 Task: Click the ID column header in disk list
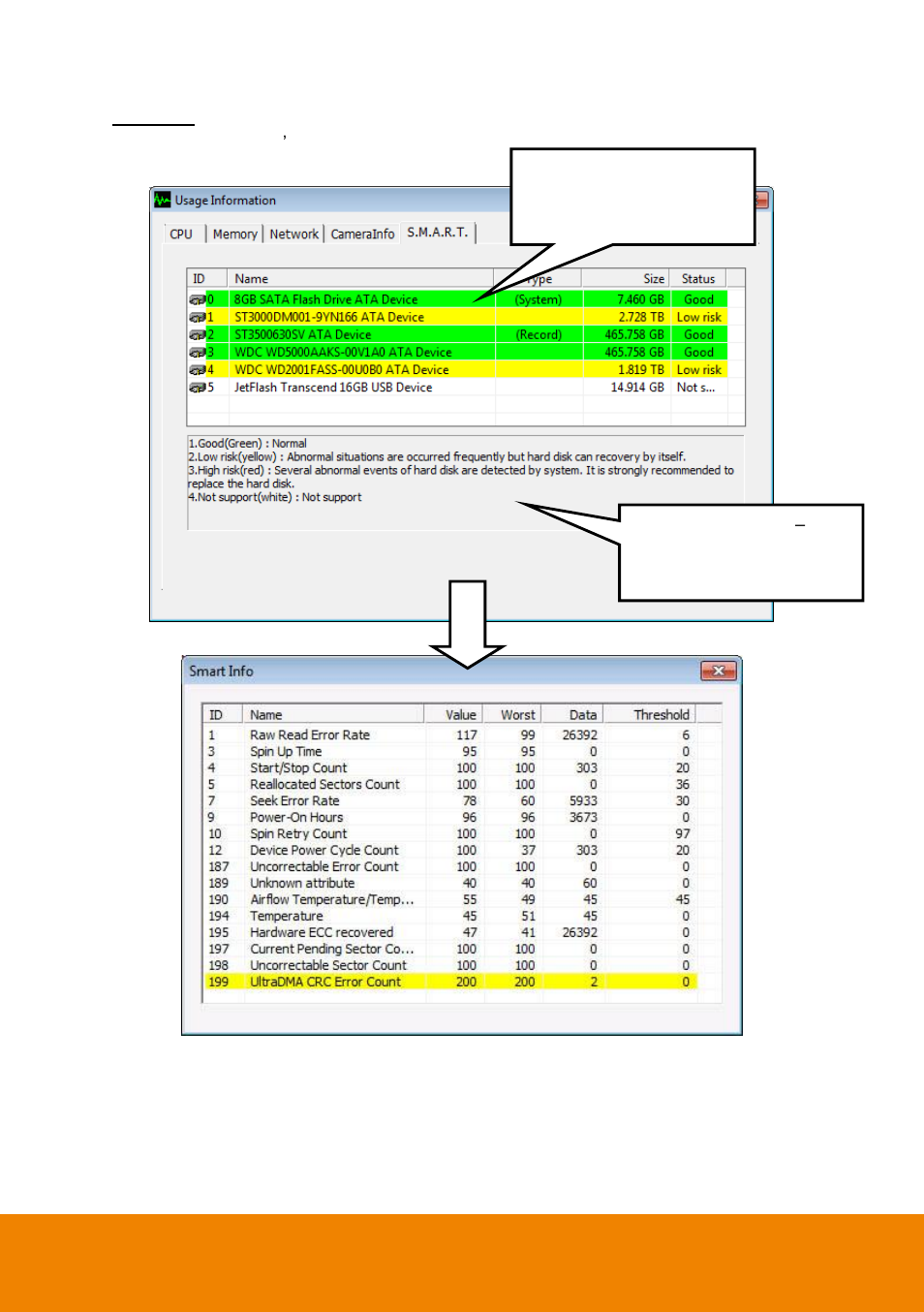pyautogui.click(x=206, y=278)
